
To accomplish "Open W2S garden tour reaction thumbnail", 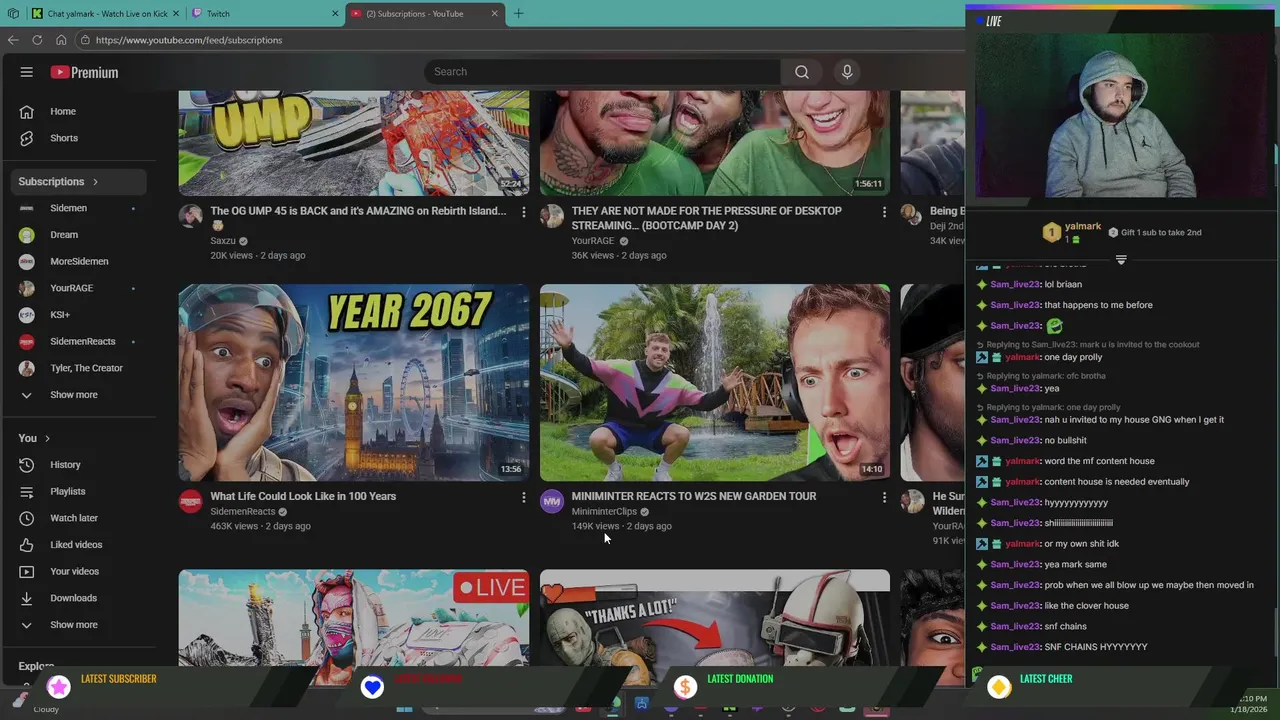I will (x=715, y=383).
